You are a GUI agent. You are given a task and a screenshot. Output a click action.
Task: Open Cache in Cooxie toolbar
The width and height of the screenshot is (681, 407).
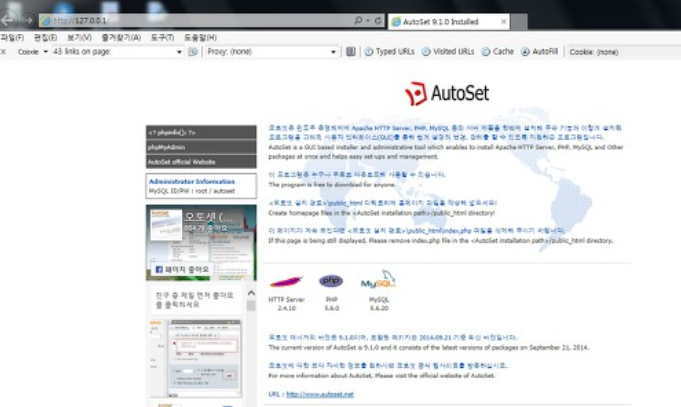click(x=498, y=52)
